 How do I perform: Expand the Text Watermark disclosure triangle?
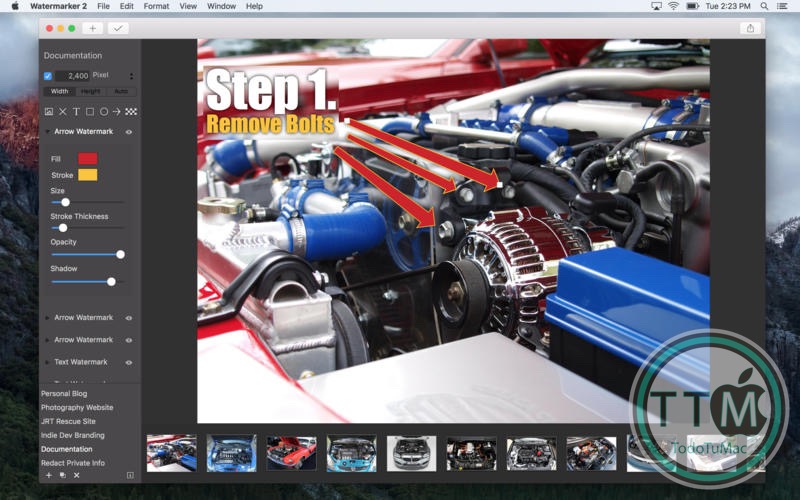click(x=47, y=362)
